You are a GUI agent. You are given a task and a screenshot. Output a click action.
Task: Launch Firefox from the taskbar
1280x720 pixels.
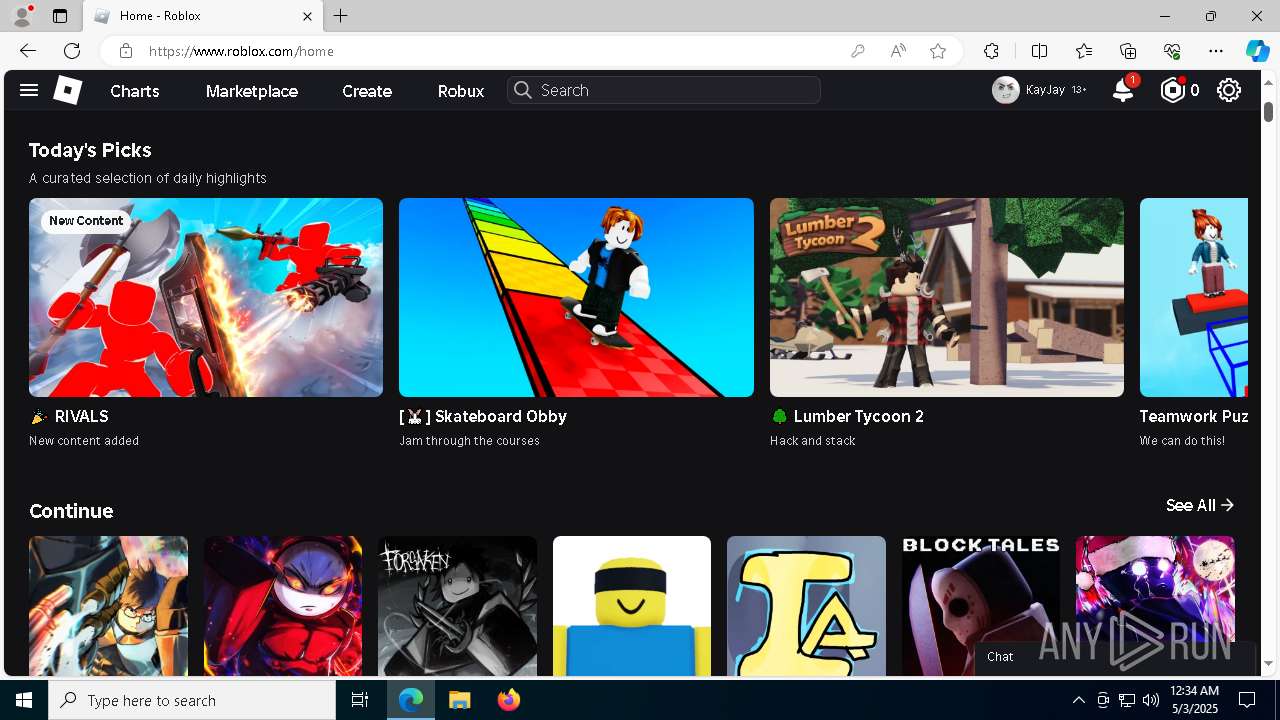(x=508, y=700)
